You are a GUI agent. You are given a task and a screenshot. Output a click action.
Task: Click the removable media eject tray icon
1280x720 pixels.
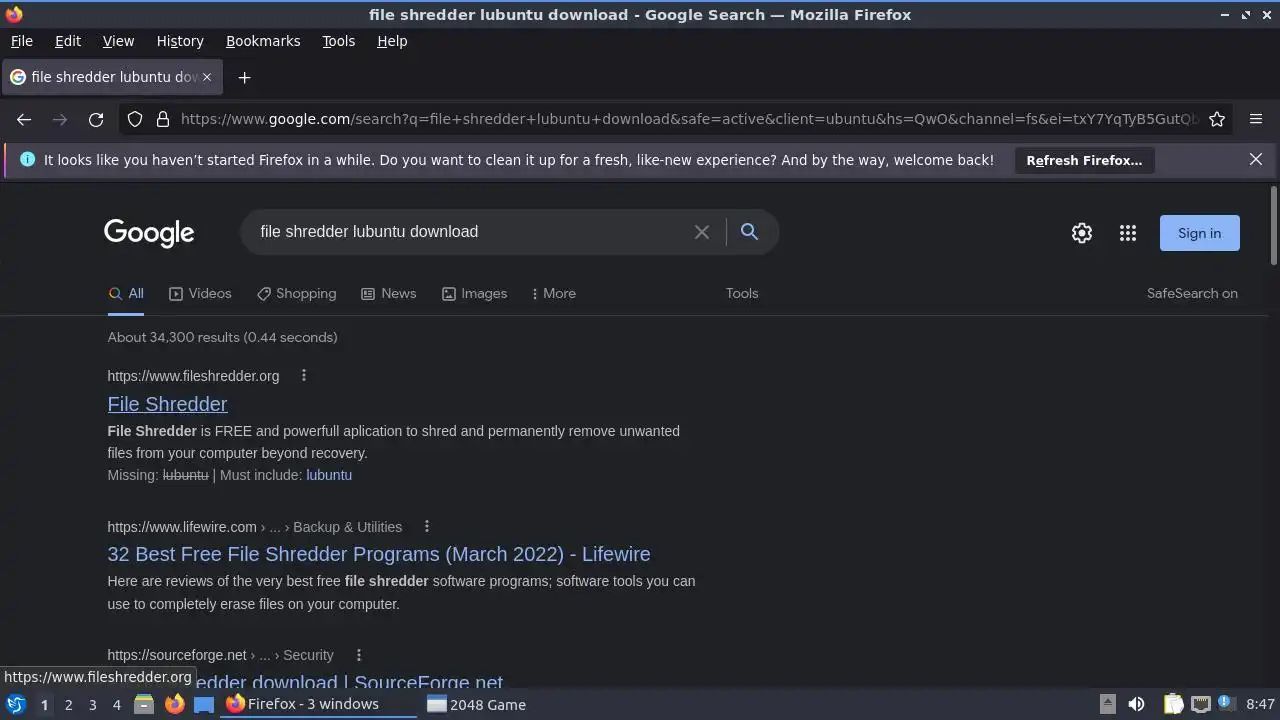(1108, 704)
